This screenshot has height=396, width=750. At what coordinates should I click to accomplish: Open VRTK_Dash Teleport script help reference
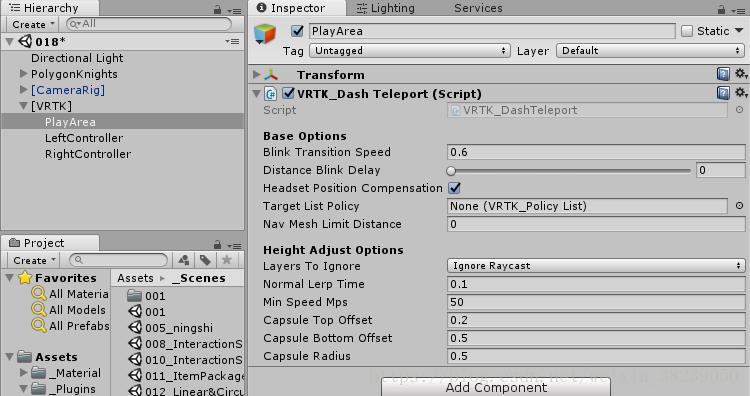point(723,92)
